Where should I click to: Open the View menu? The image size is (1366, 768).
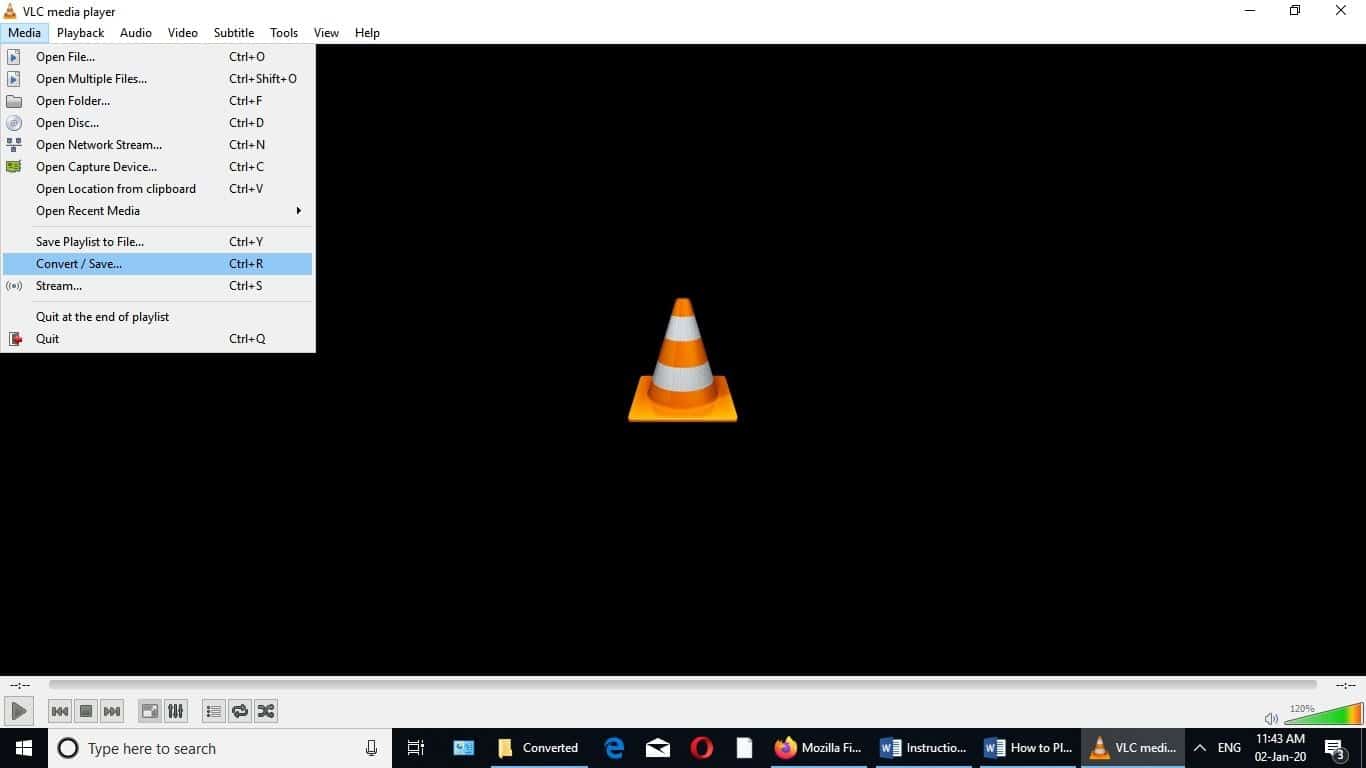(x=326, y=33)
